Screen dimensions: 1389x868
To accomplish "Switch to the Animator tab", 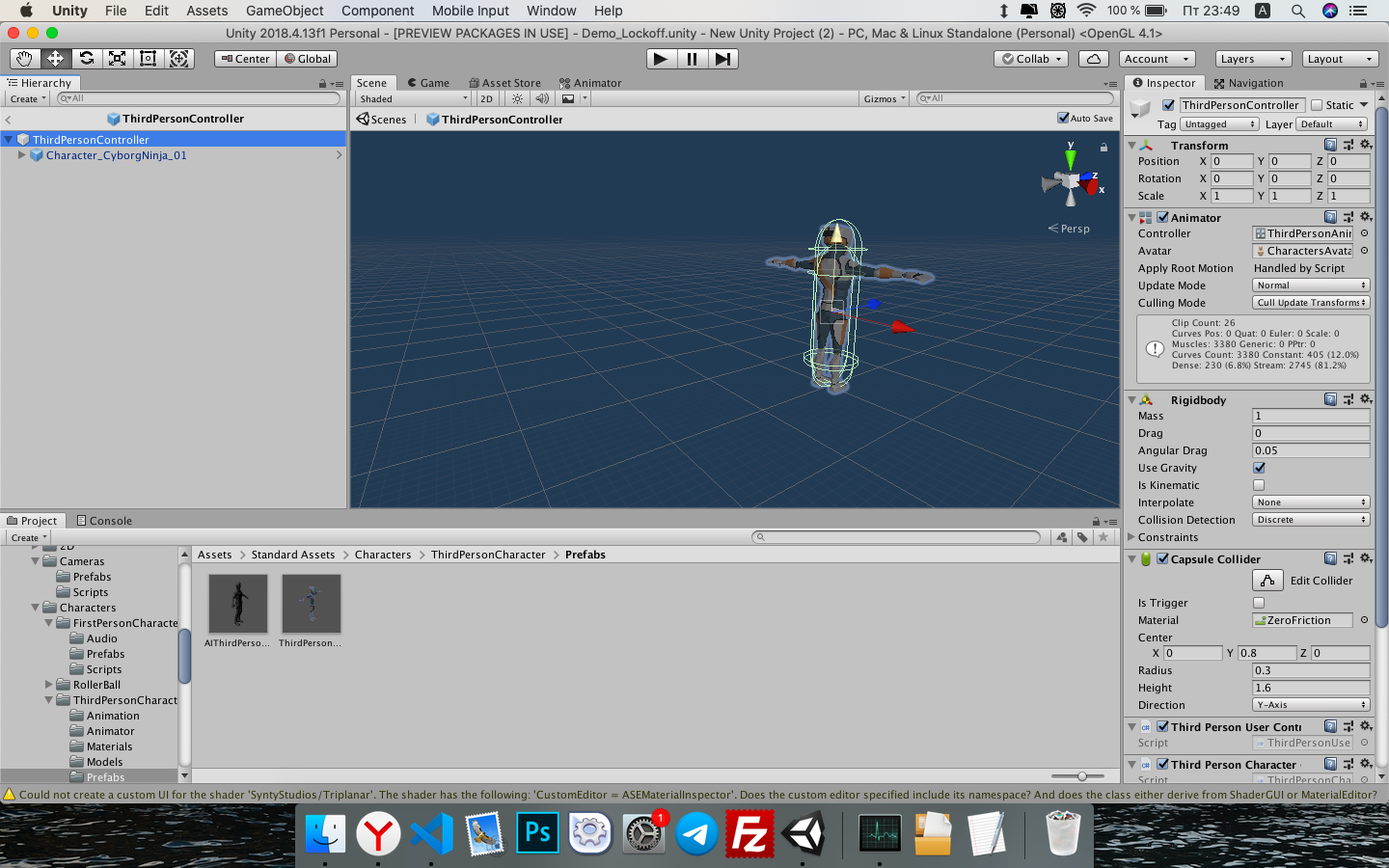I will tap(590, 83).
